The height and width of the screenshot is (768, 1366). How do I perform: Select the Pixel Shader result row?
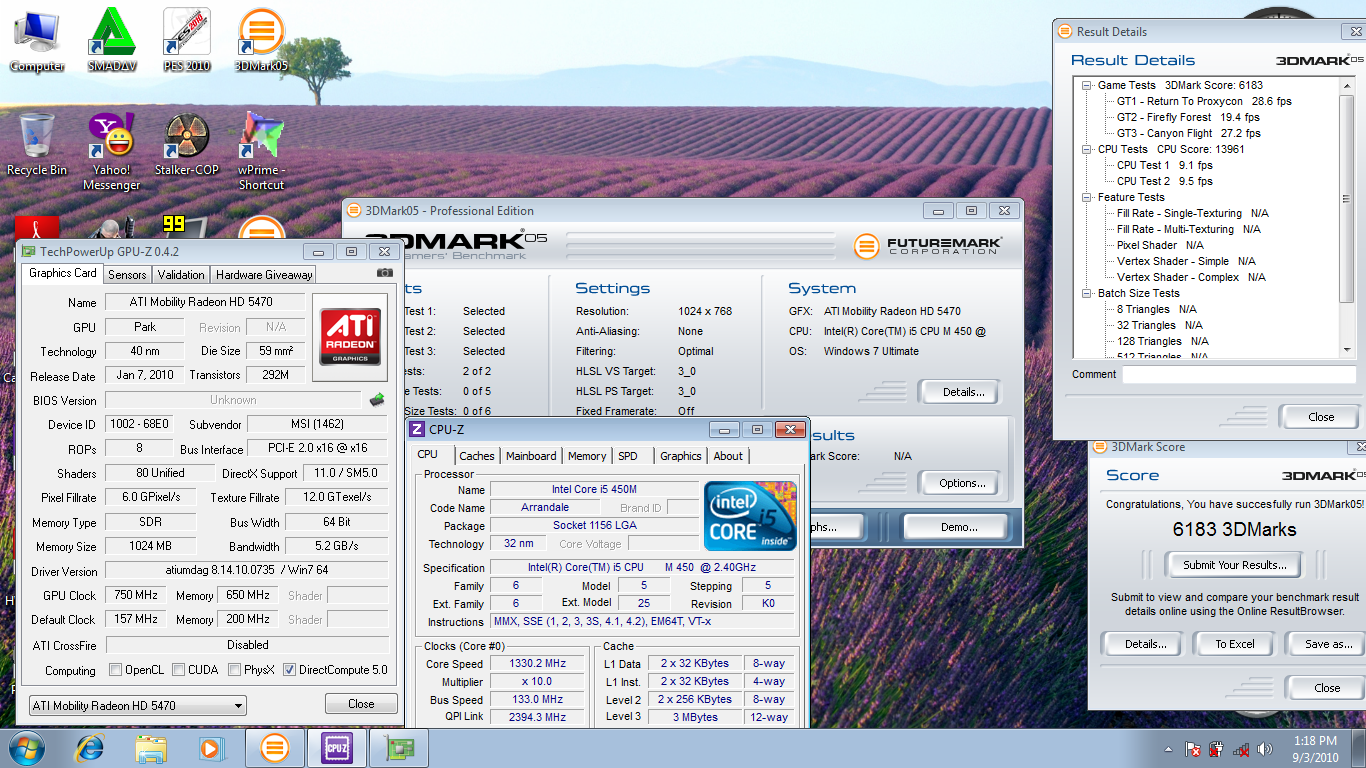pyautogui.click(x=1160, y=245)
